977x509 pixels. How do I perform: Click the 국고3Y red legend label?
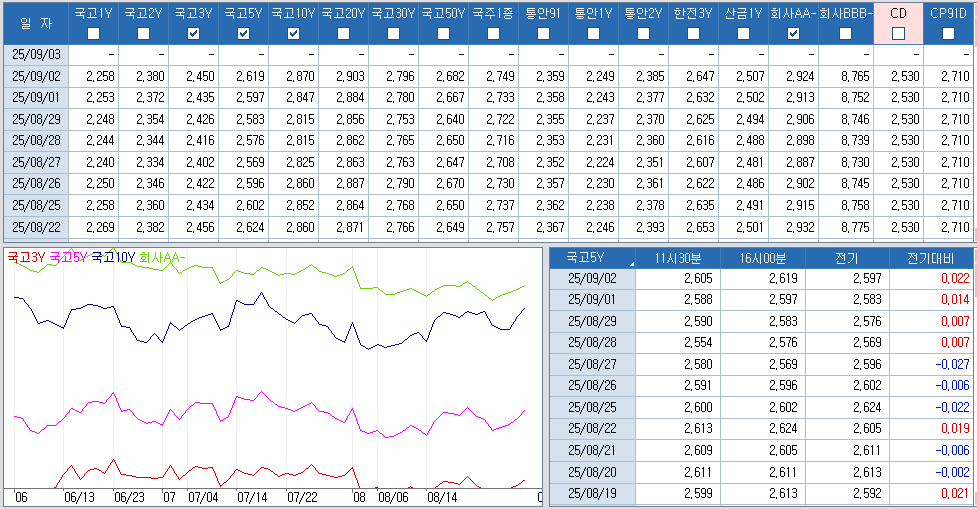pyautogui.click(x=26, y=257)
